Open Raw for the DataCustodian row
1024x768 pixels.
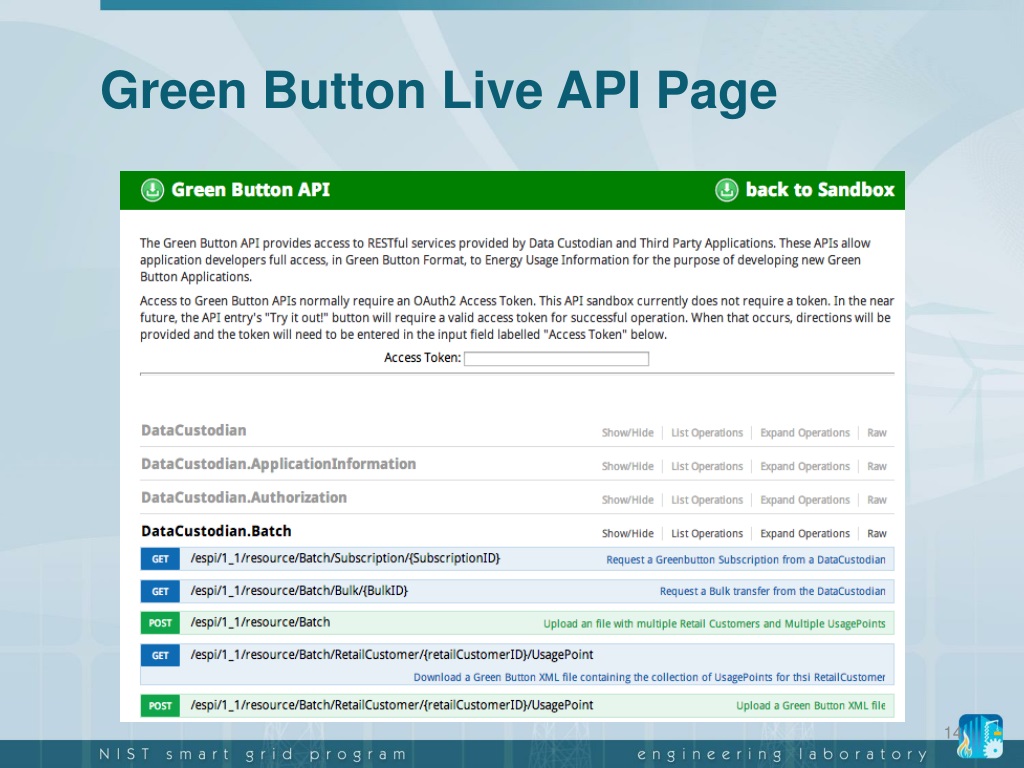877,433
